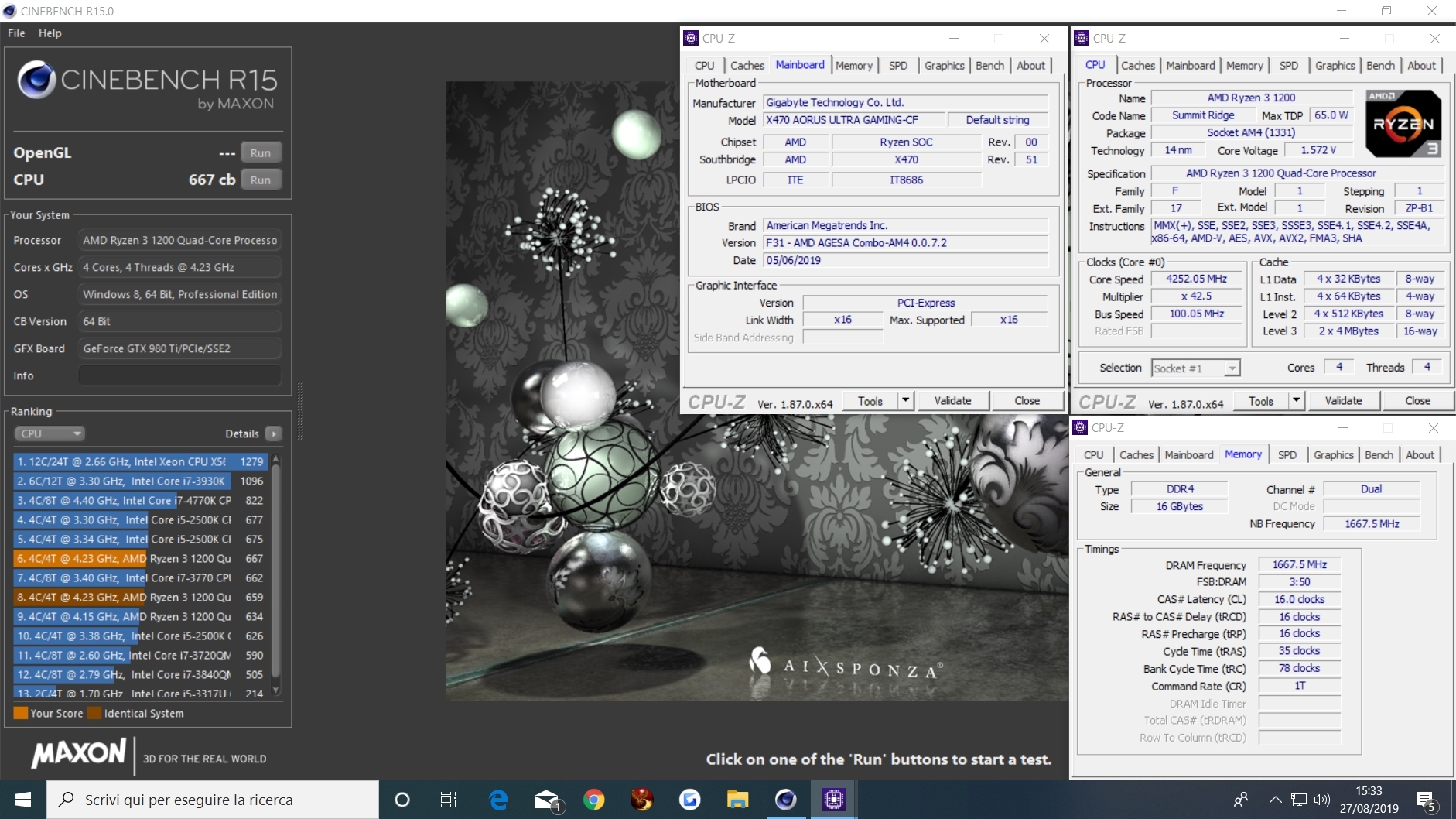Viewport: 1456px width, 819px height.
Task: Click CPU-Z title icon of Memory window
Action: click(x=1080, y=427)
